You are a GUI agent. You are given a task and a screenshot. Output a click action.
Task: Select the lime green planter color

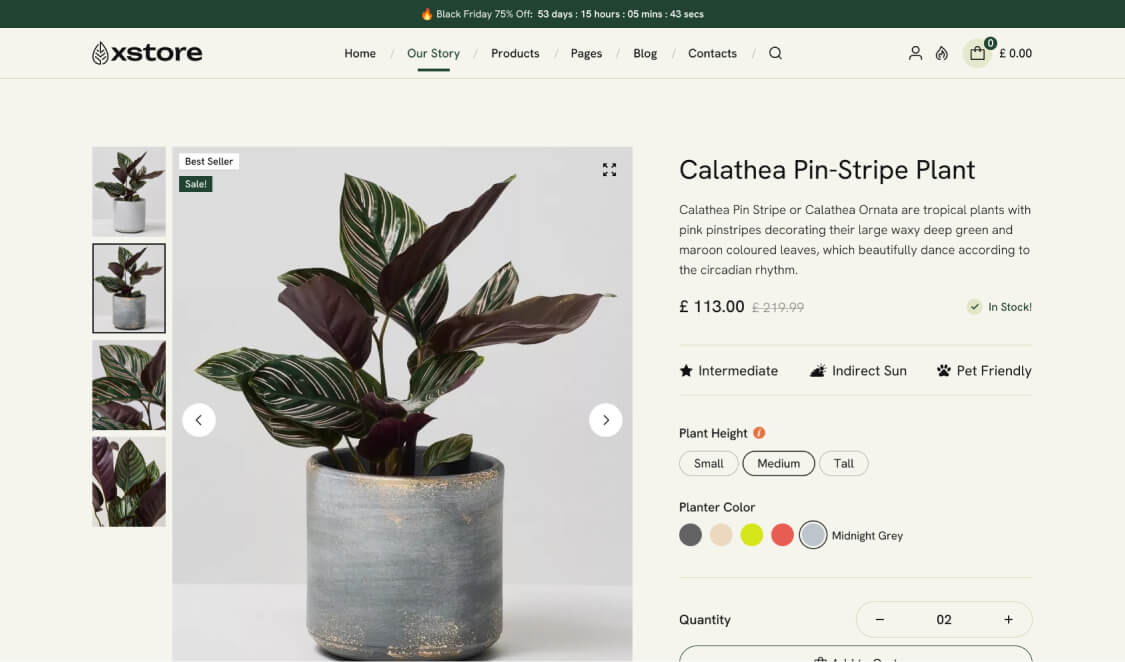coord(752,535)
